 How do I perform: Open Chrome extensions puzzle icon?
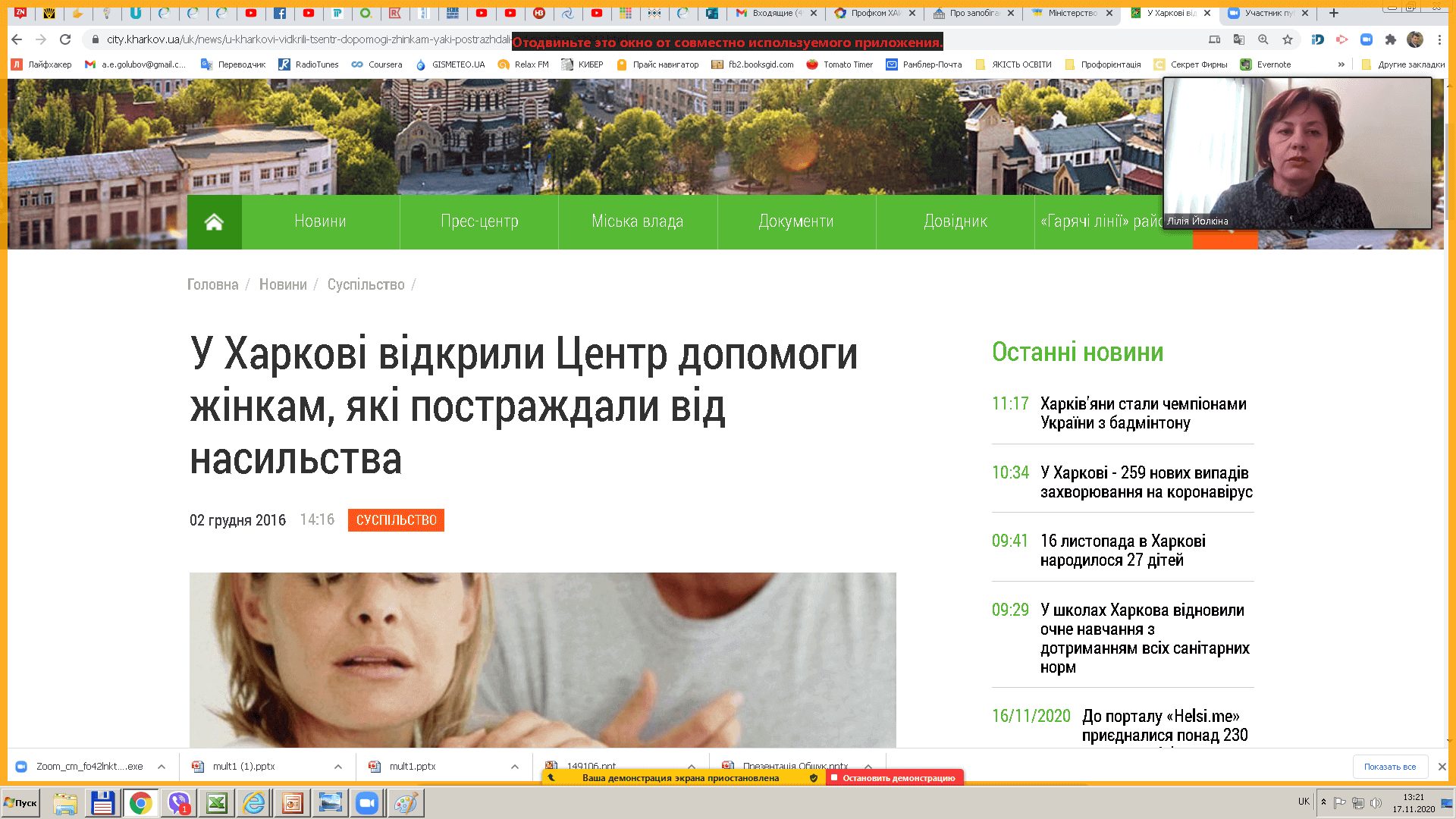(x=1390, y=39)
